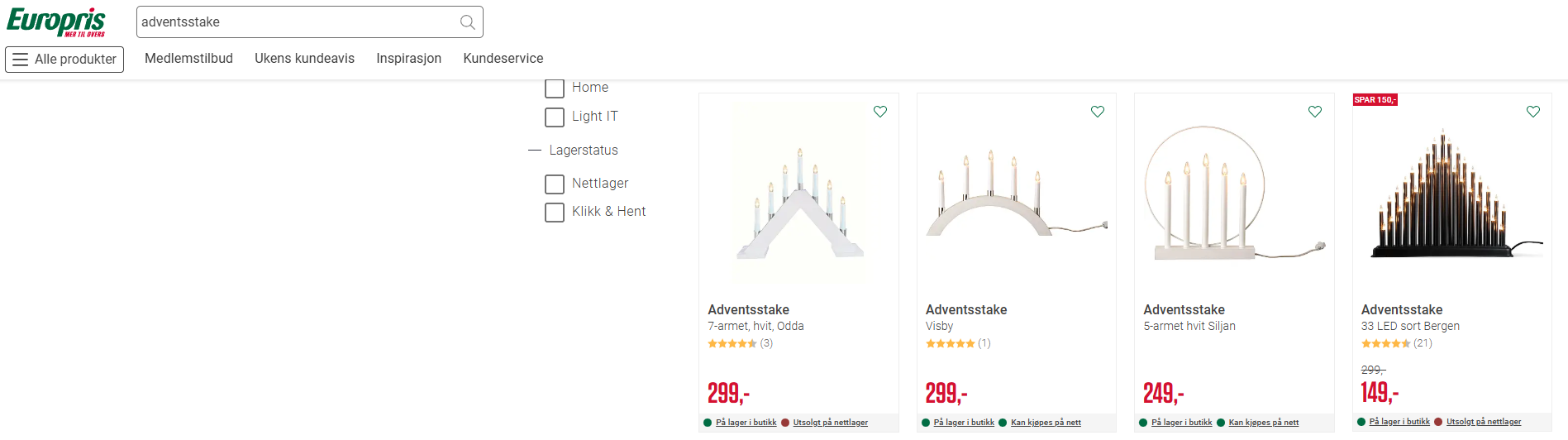Image resolution: width=1568 pixels, height=440 pixels.
Task: Favorite the 33 LED sort Bergen adventsstake
Action: pyautogui.click(x=1533, y=112)
